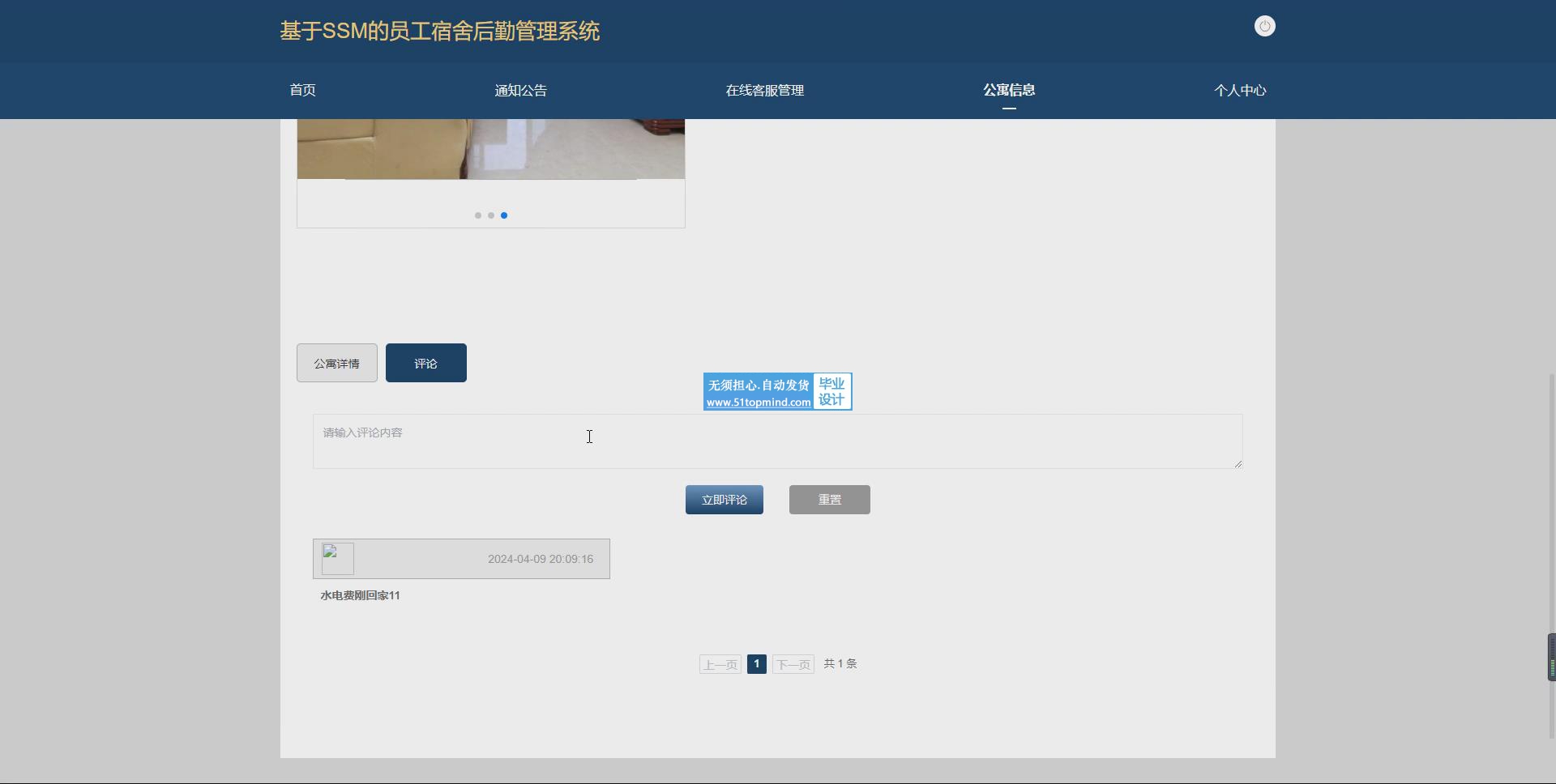
Task: Click the 上一页 pagination button
Action: click(720, 665)
